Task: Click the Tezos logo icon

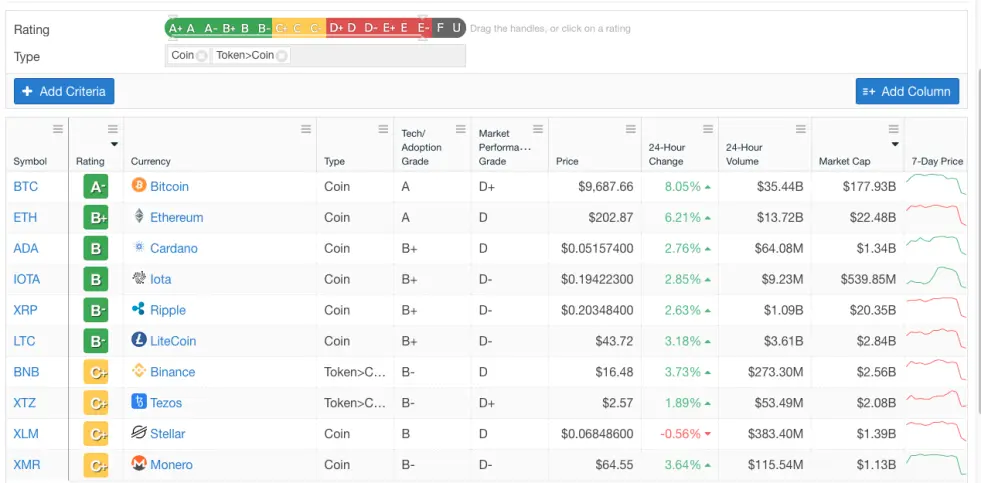Action: [139, 401]
